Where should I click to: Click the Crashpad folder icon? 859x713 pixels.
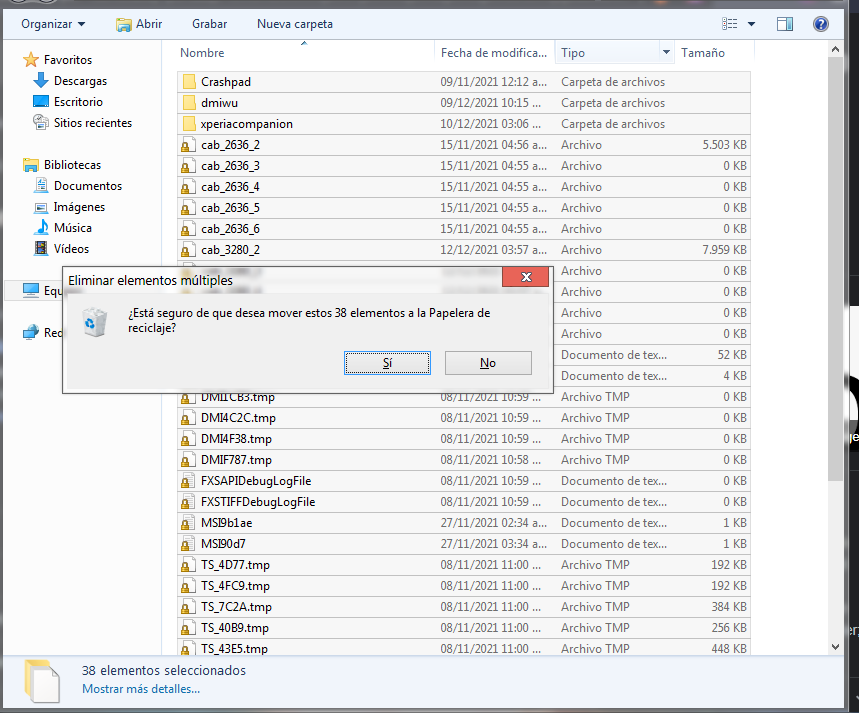pyautogui.click(x=189, y=82)
